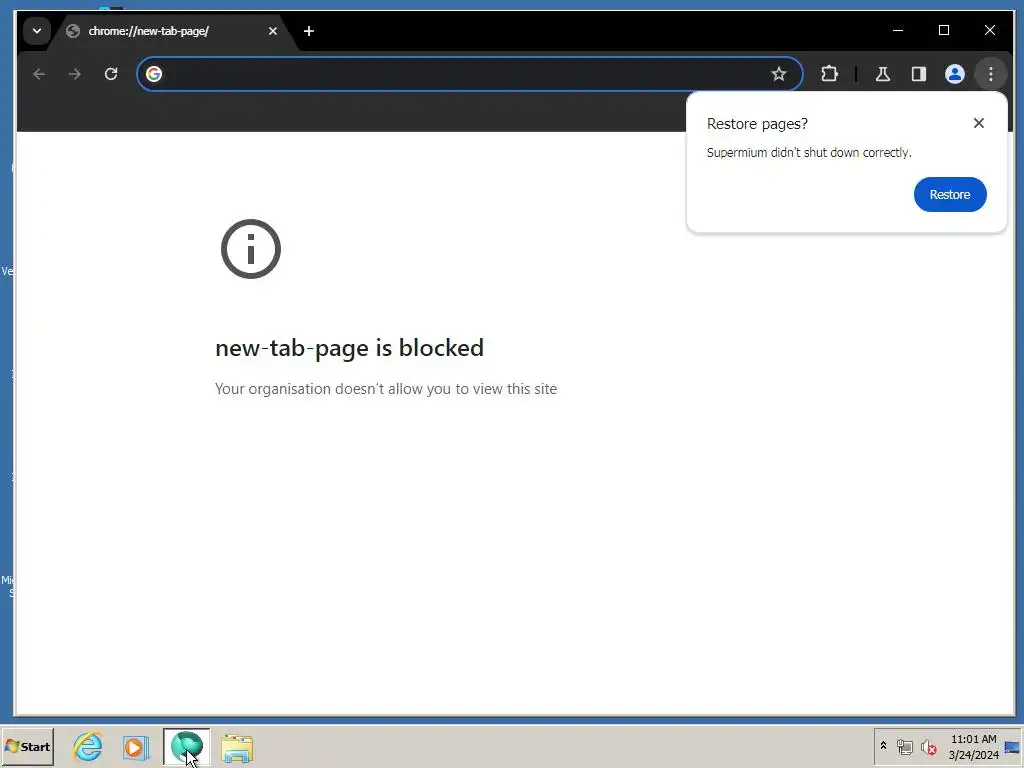This screenshot has width=1024, height=768.
Task: Click the Supermium taskbar button
Action: pos(187,746)
